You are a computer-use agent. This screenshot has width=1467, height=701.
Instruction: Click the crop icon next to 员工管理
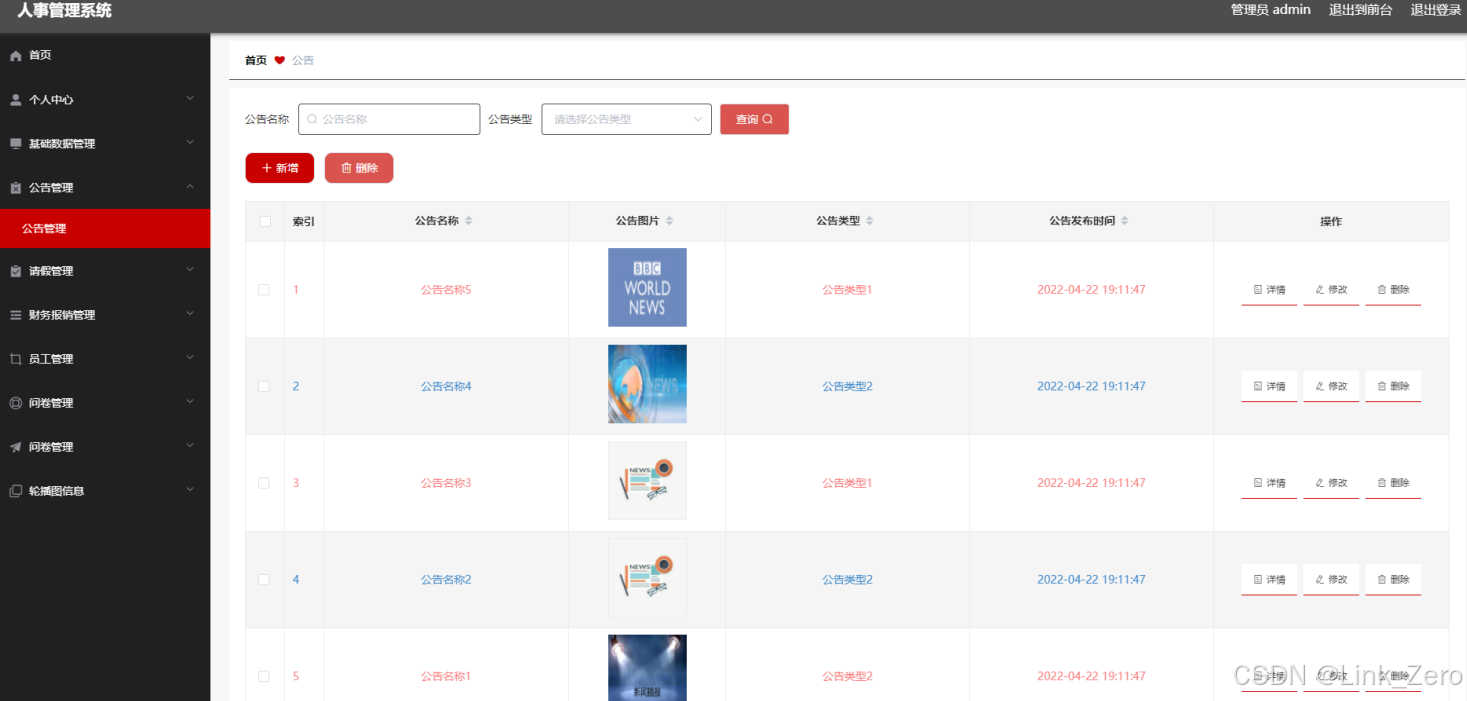point(15,359)
